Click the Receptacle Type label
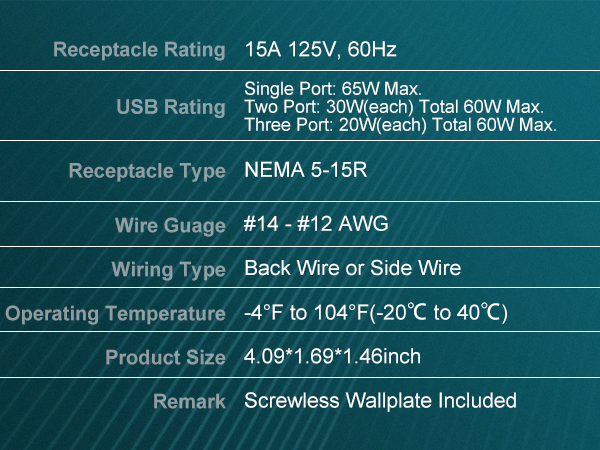Image resolution: width=600 pixels, height=450 pixels. coord(147,172)
